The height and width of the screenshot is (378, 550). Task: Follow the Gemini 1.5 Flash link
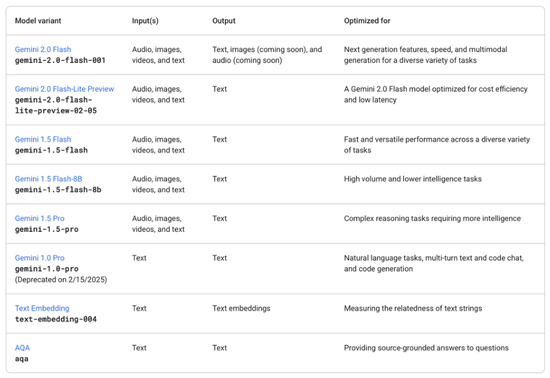43,140
